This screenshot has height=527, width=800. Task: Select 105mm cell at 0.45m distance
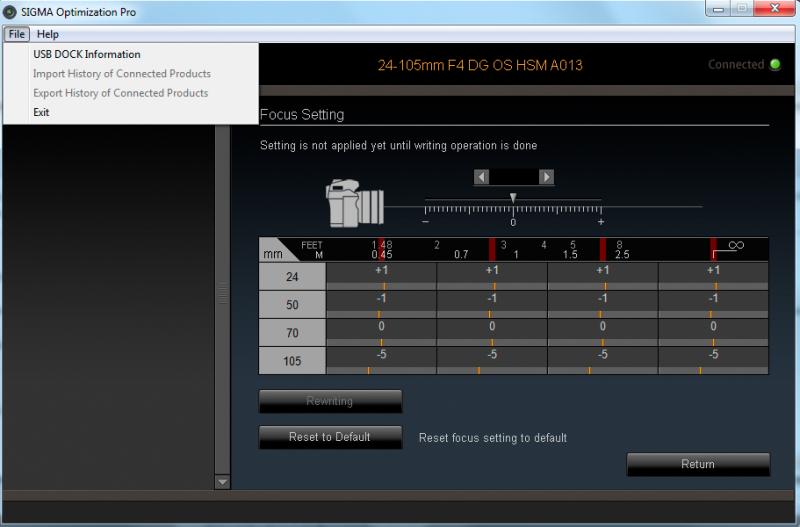pos(381,361)
